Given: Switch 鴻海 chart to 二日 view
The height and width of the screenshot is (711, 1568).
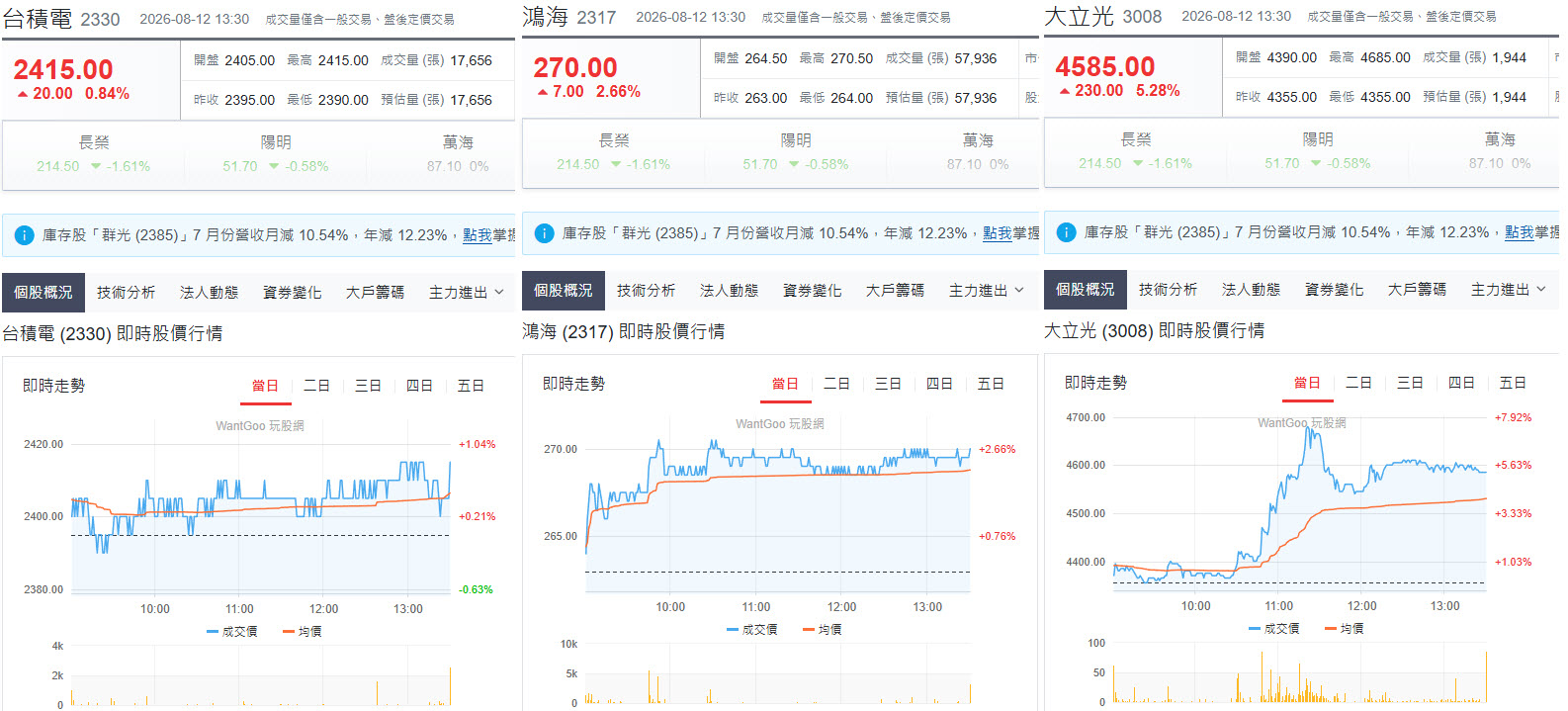Looking at the screenshot, I should coord(836,384).
